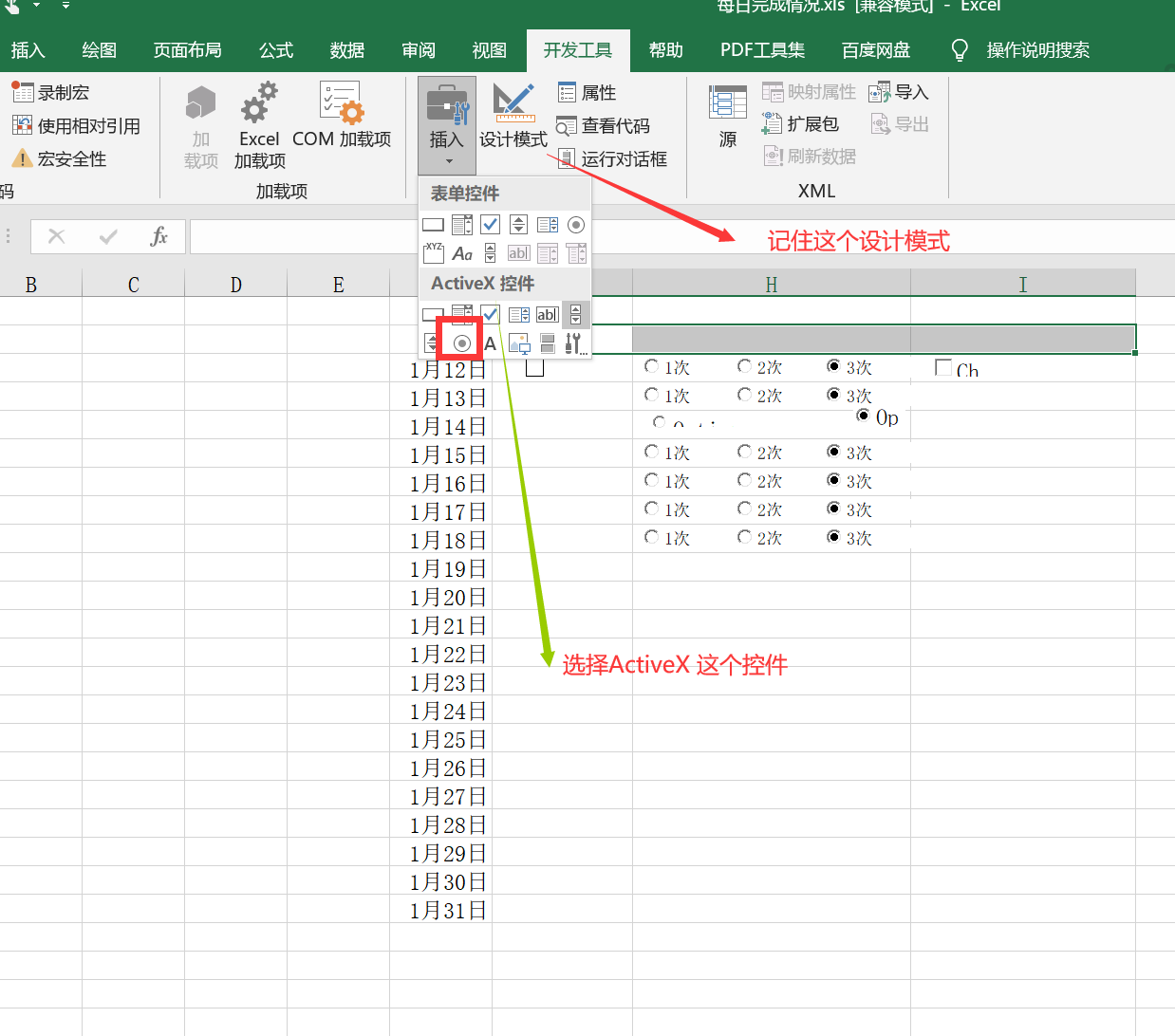Open the PDF工具集 tab

pos(762,50)
